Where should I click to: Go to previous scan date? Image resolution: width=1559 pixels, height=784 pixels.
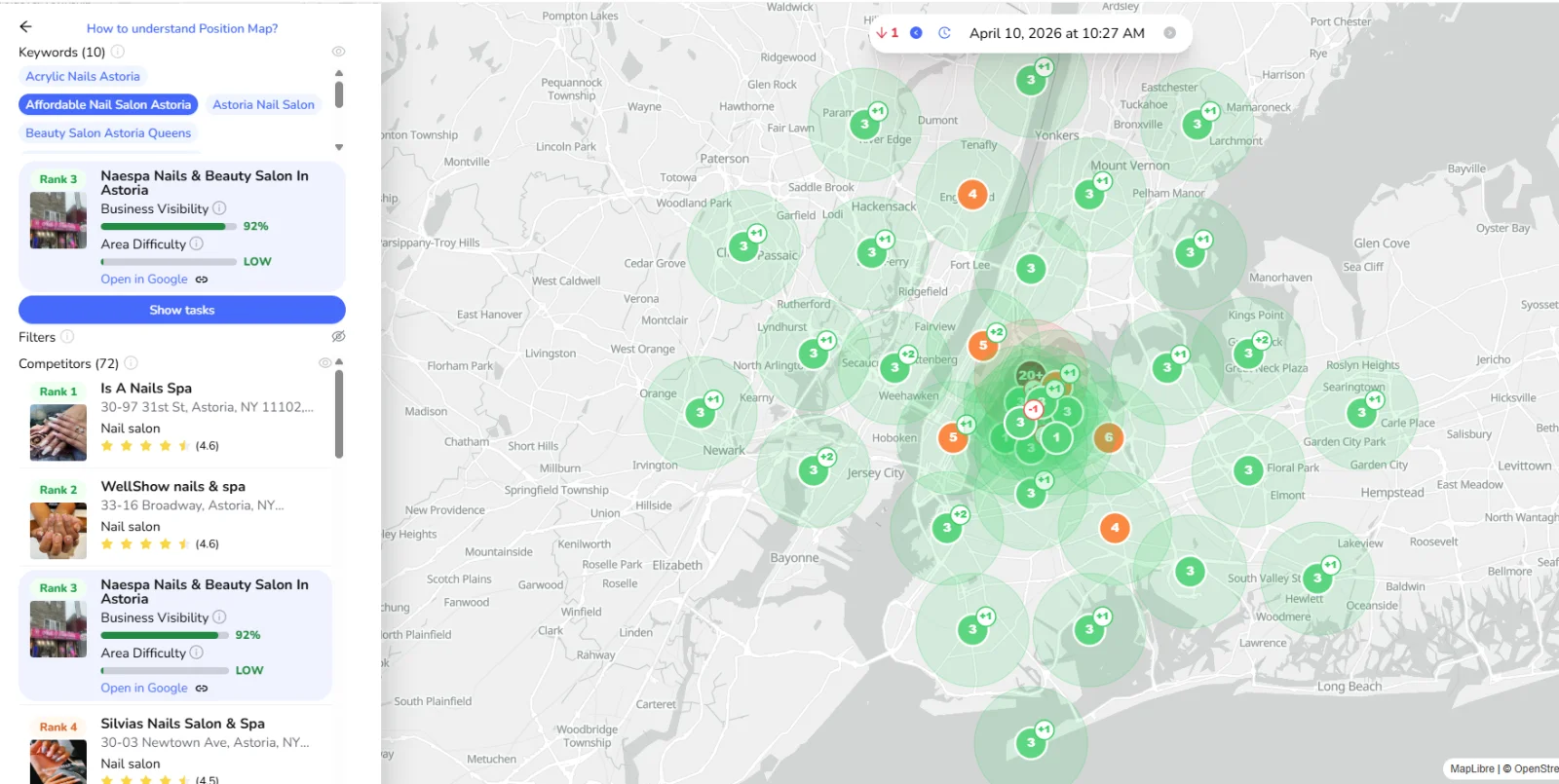pyautogui.click(x=916, y=33)
